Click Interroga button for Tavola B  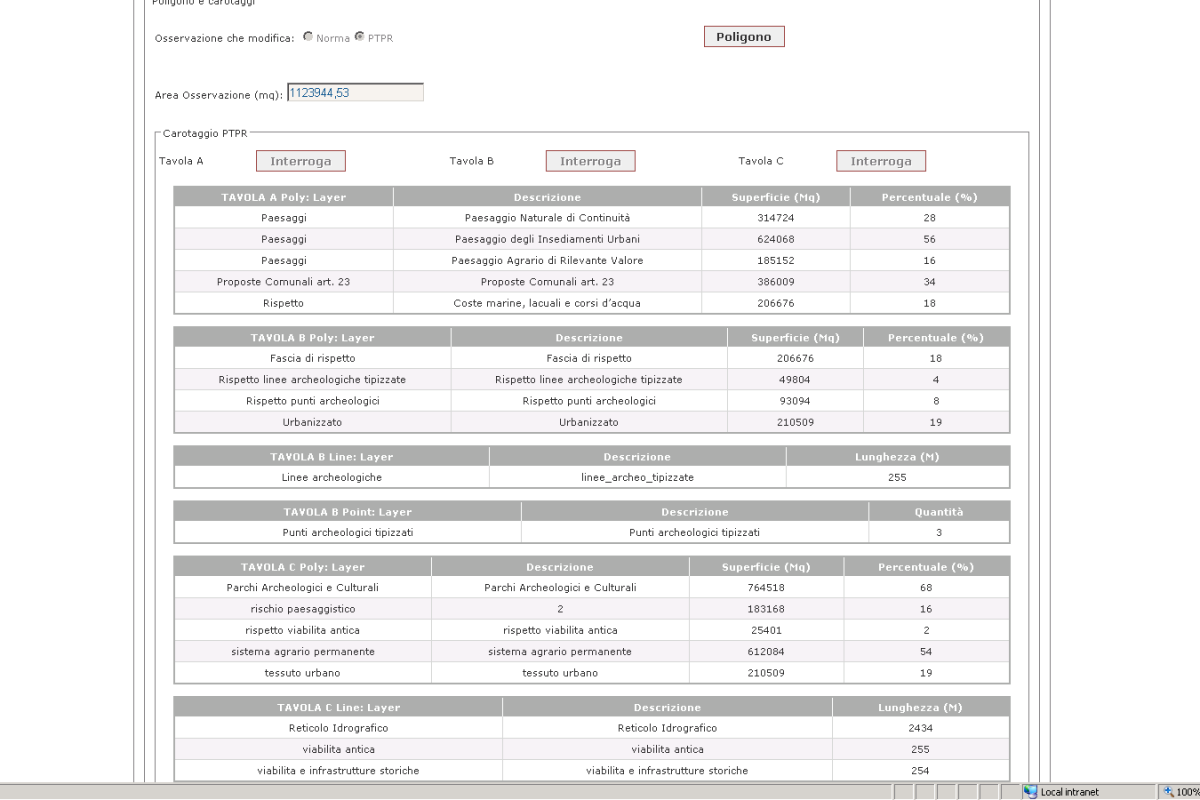coord(590,161)
